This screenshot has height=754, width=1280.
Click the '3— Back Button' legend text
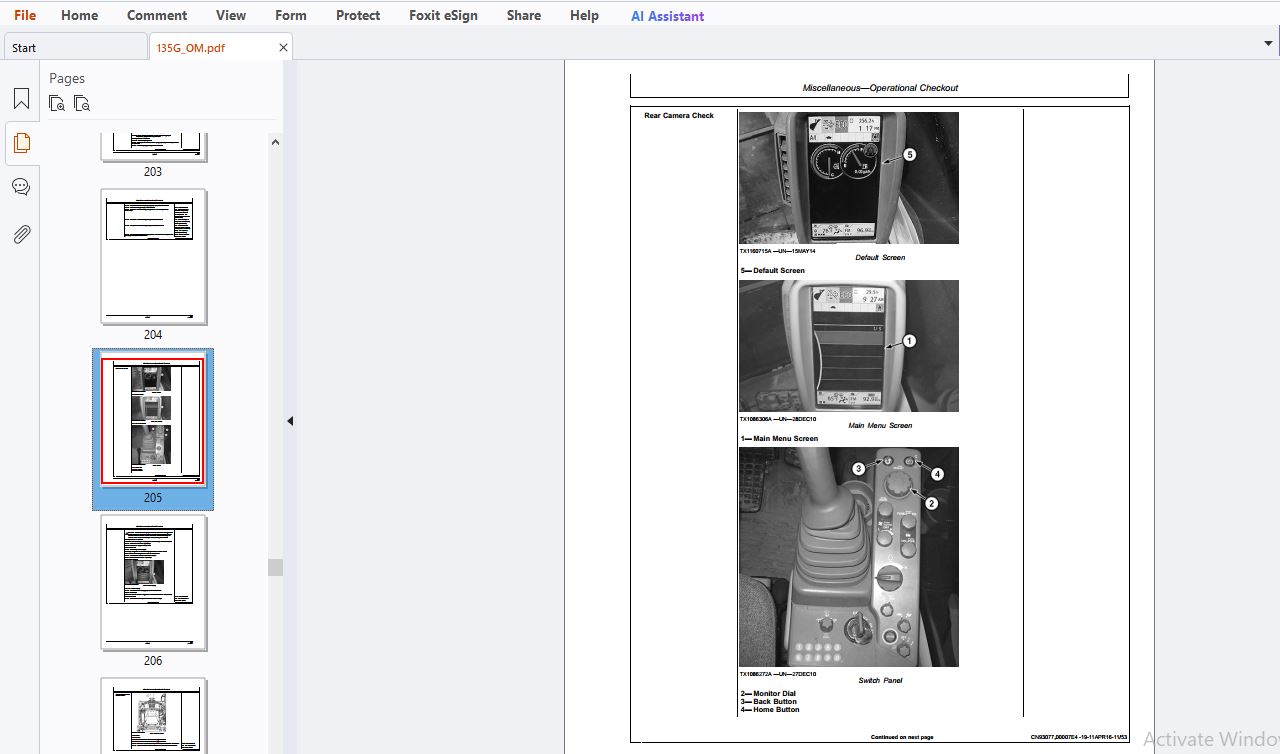[x=768, y=702]
